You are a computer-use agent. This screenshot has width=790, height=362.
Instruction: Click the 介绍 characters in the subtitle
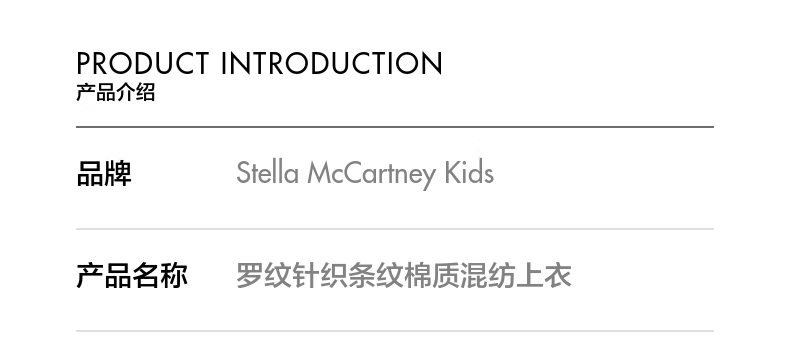tap(135, 93)
